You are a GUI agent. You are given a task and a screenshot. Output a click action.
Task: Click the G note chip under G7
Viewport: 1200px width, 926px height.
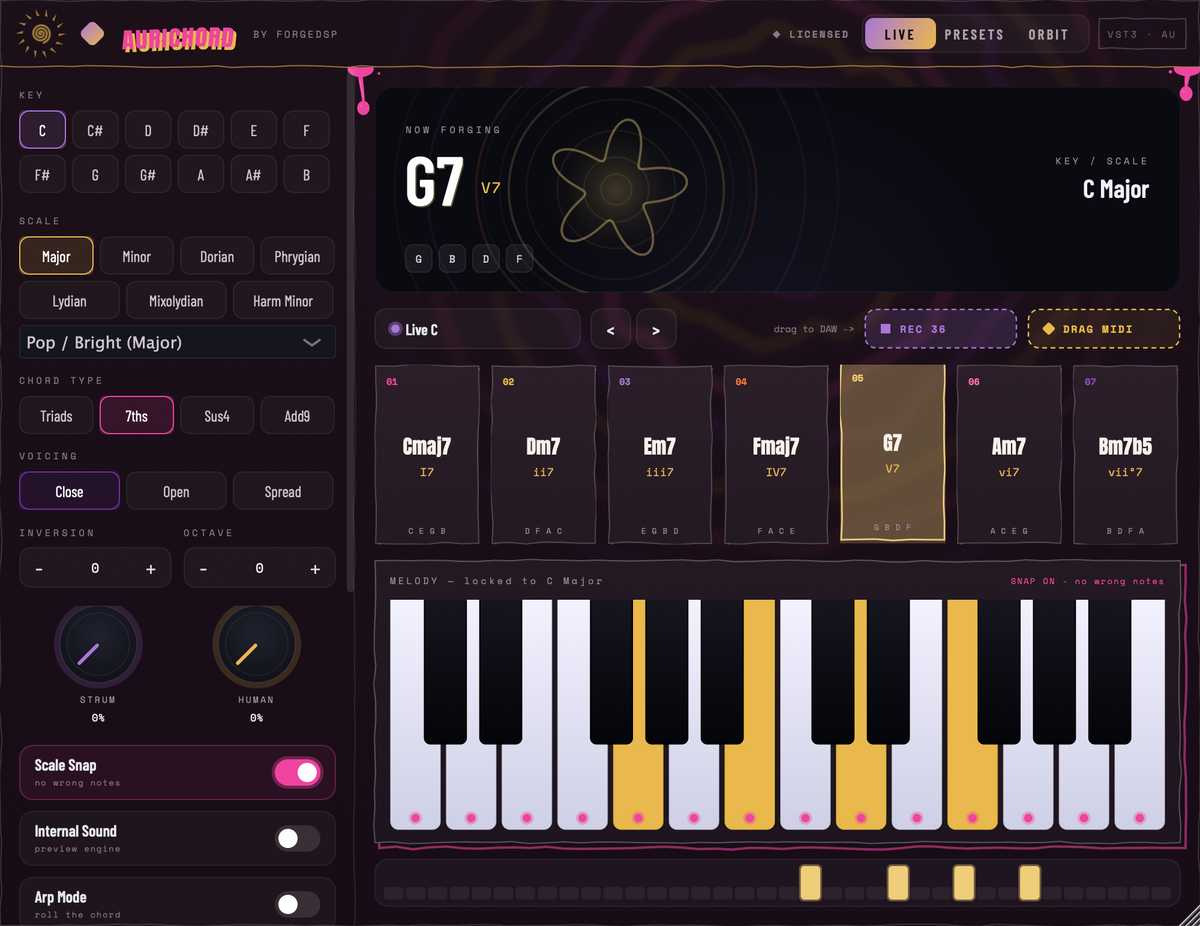[418, 259]
